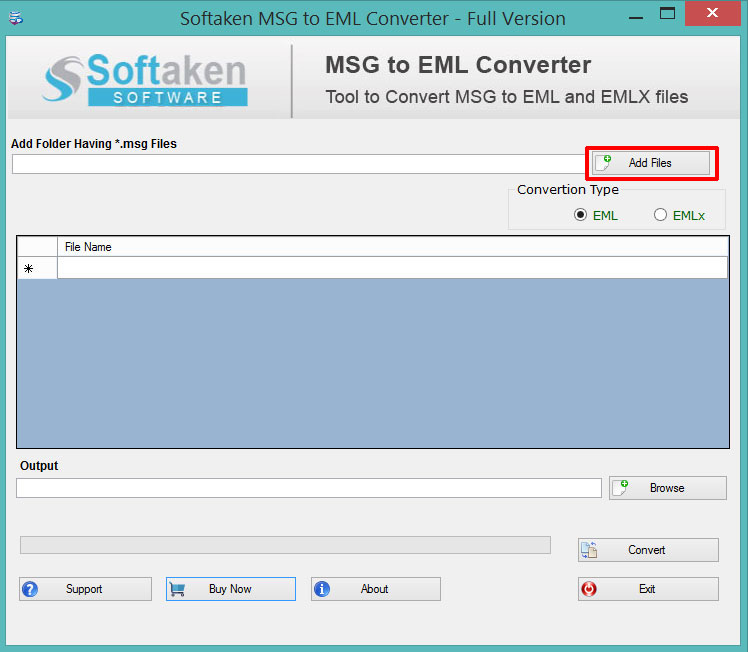Open the About dialog
748x652 pixels.
tap(376, 589)
